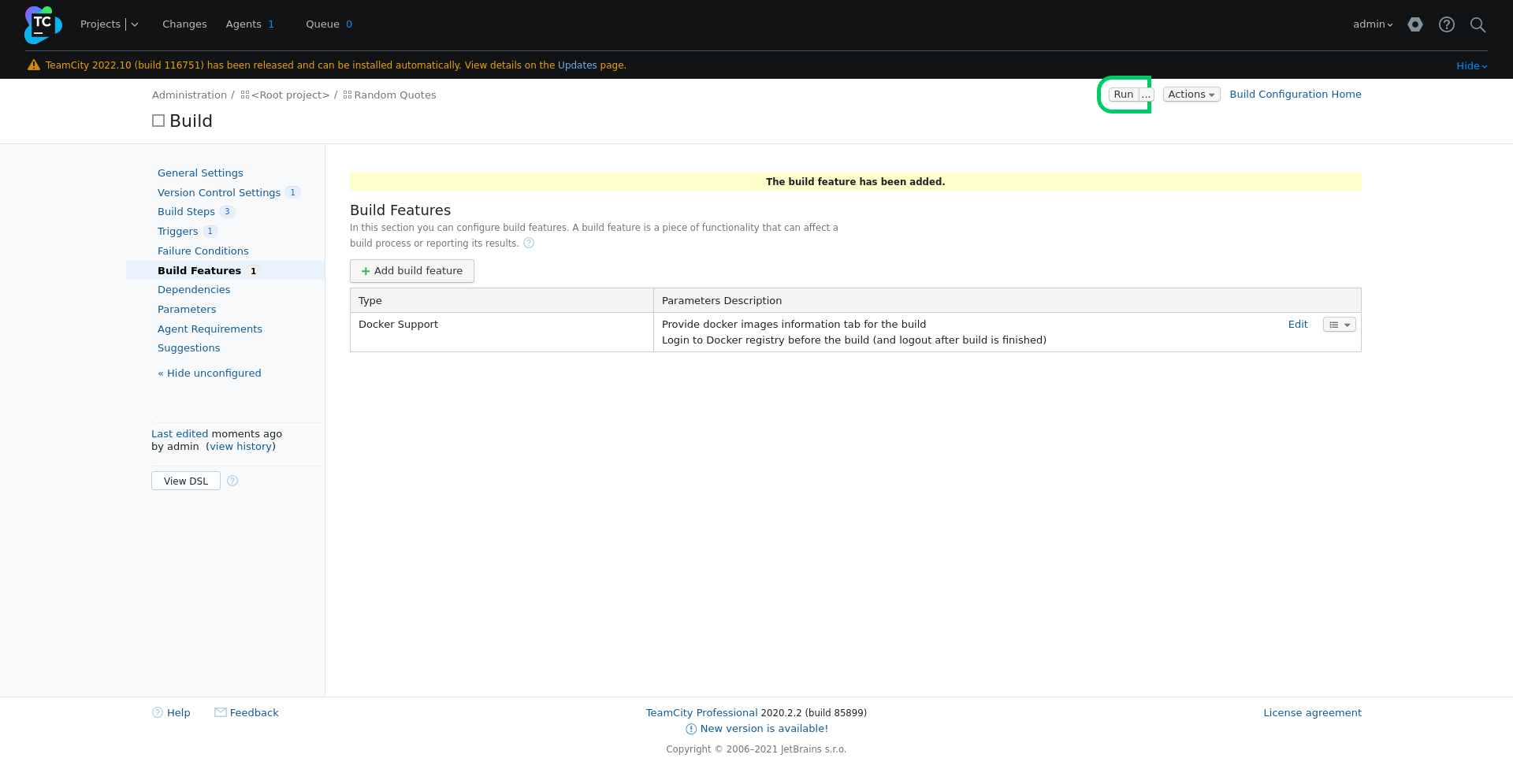Open Failure Conditions section
The height and width of the screenshot is (784, 1513).
tap(203, 251)
